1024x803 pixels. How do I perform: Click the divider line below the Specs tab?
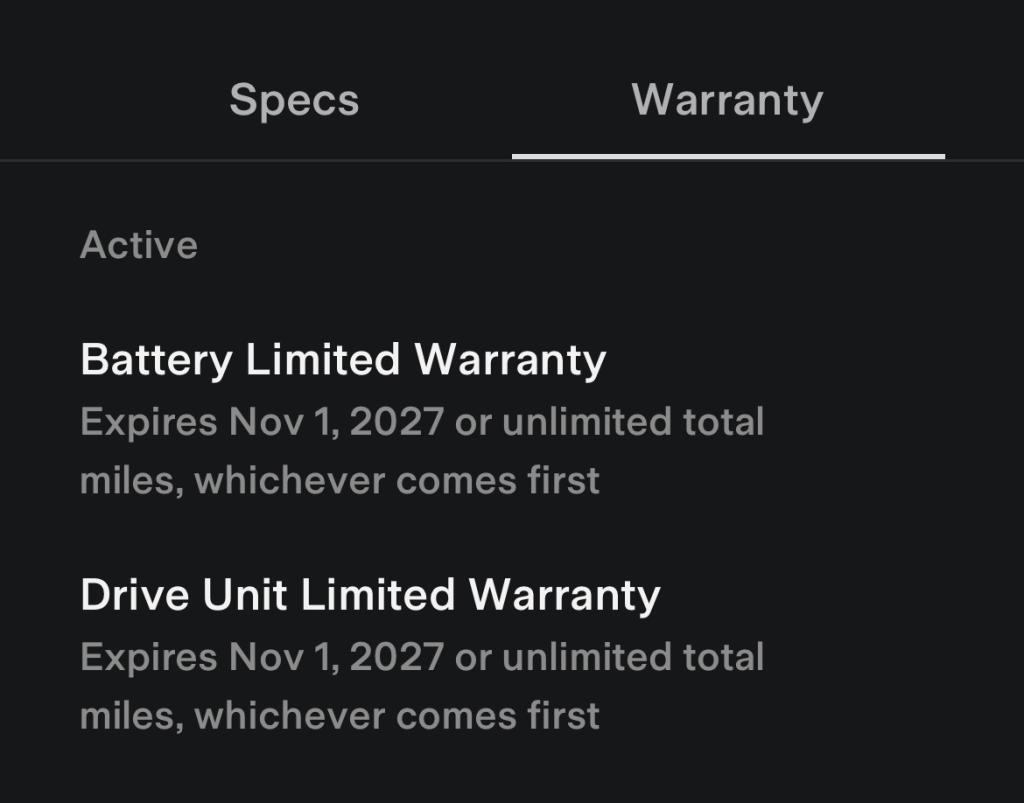coord(256,160)
